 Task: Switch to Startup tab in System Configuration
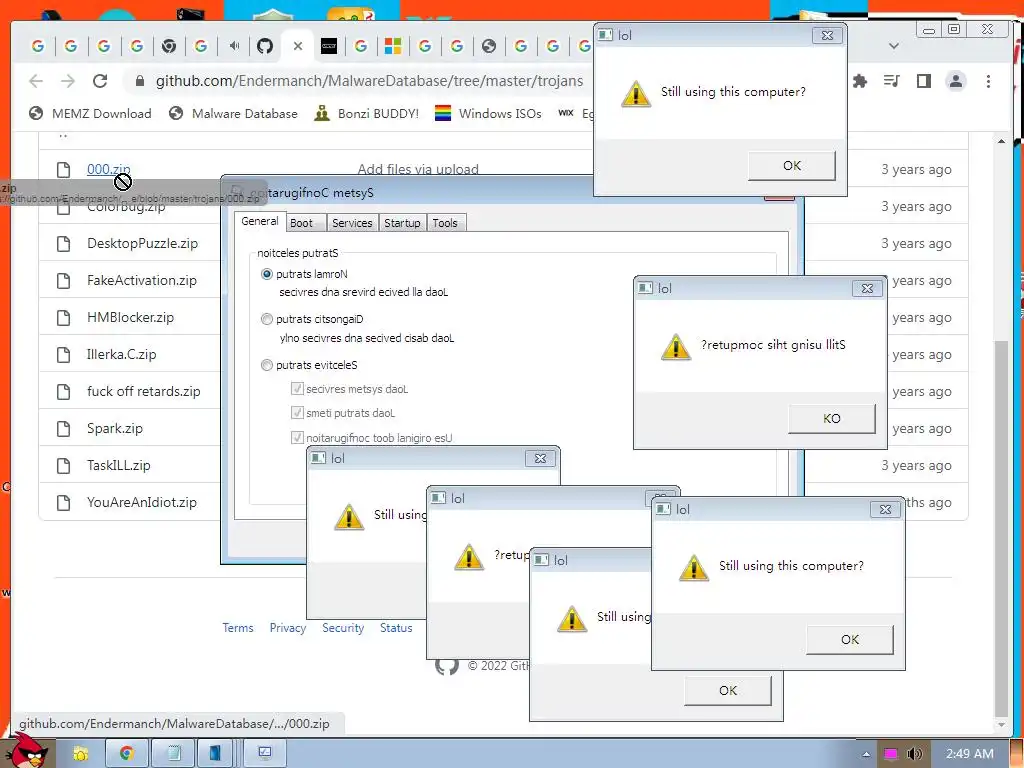(x=402, y=223)
